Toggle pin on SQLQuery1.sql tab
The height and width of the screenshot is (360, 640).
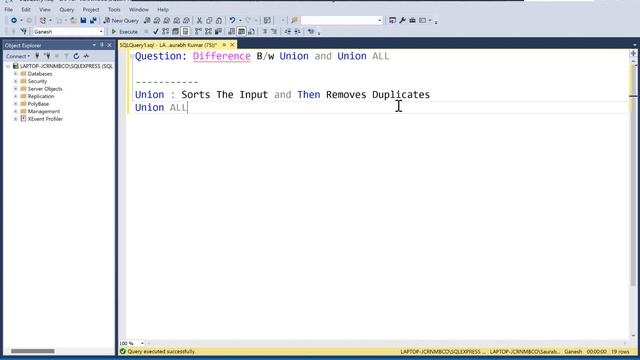tap(224, 45)
